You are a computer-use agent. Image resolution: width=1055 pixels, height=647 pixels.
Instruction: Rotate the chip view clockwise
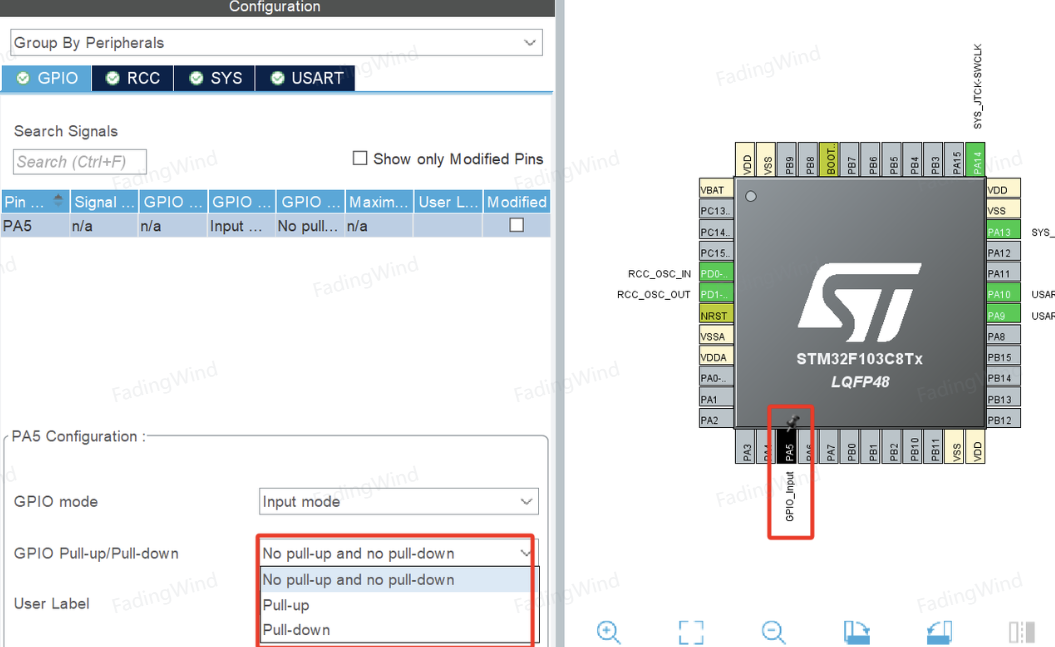857,632
